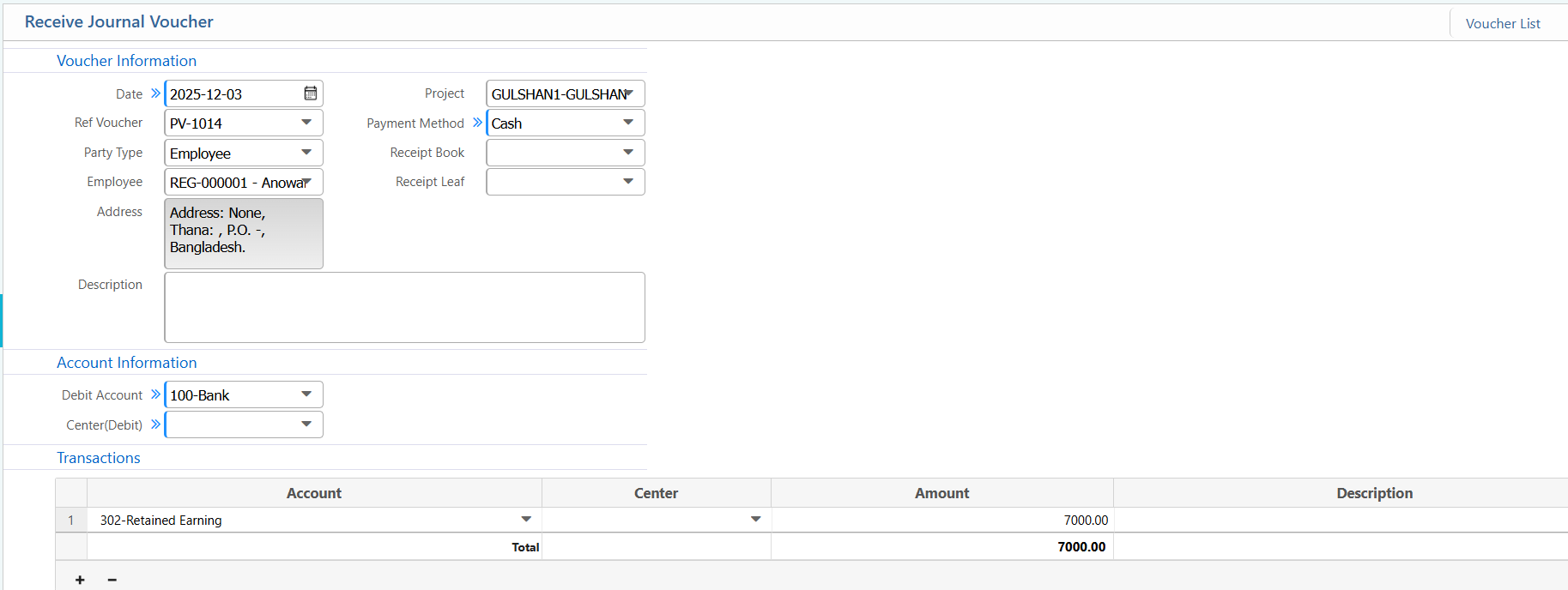1568x590 pixels.
Task: Click the 7000.00 amount cell in row 1
Action: tap(941, 520)
